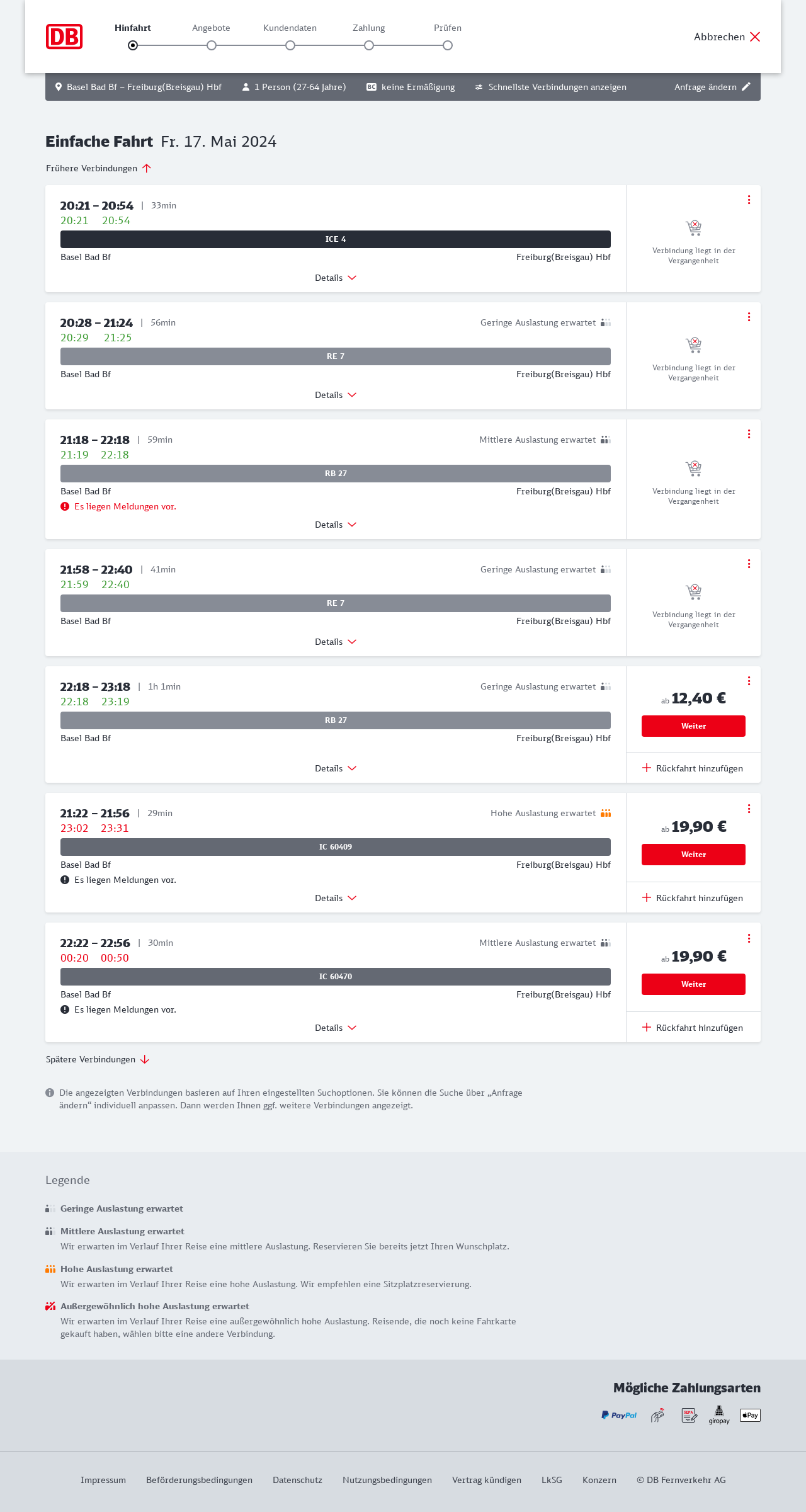Load Spätere Verbindungen

tap(98, 1059)
